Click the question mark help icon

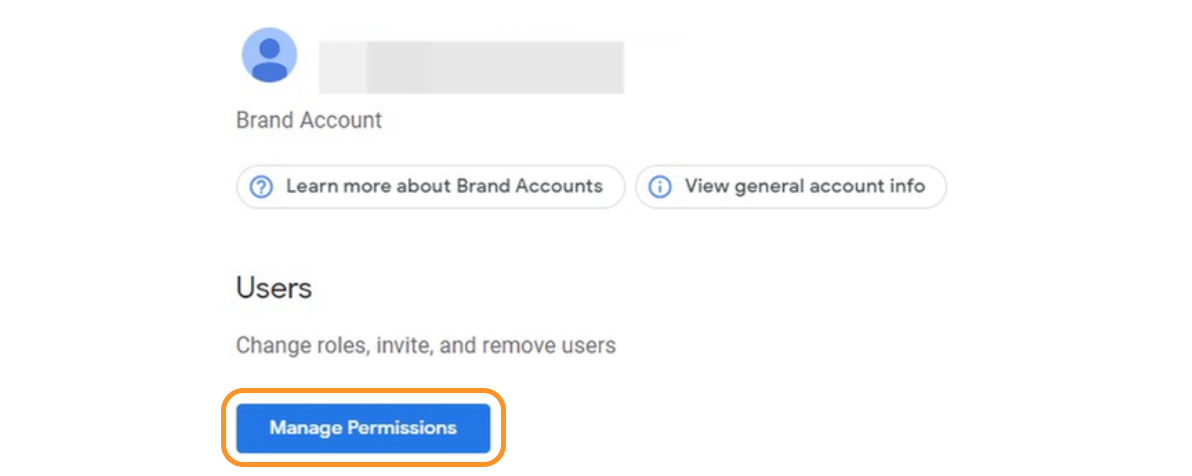coord(261,187)
